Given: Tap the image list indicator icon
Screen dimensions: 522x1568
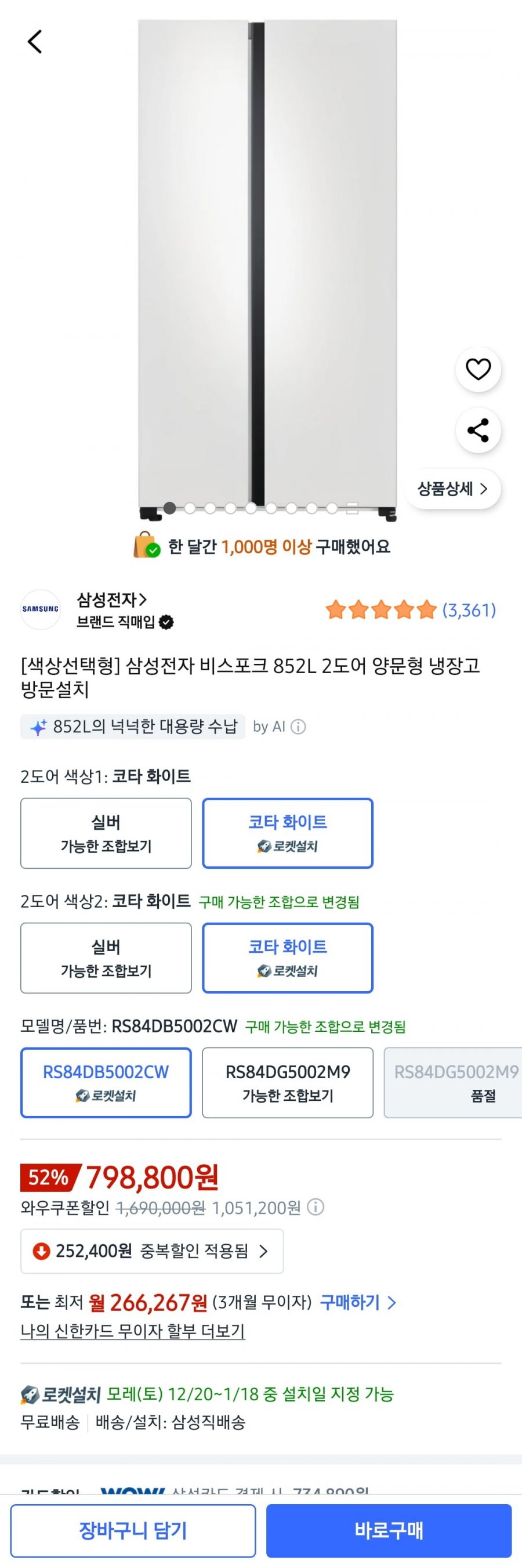Looking at the screenshot, I should 352,509.
